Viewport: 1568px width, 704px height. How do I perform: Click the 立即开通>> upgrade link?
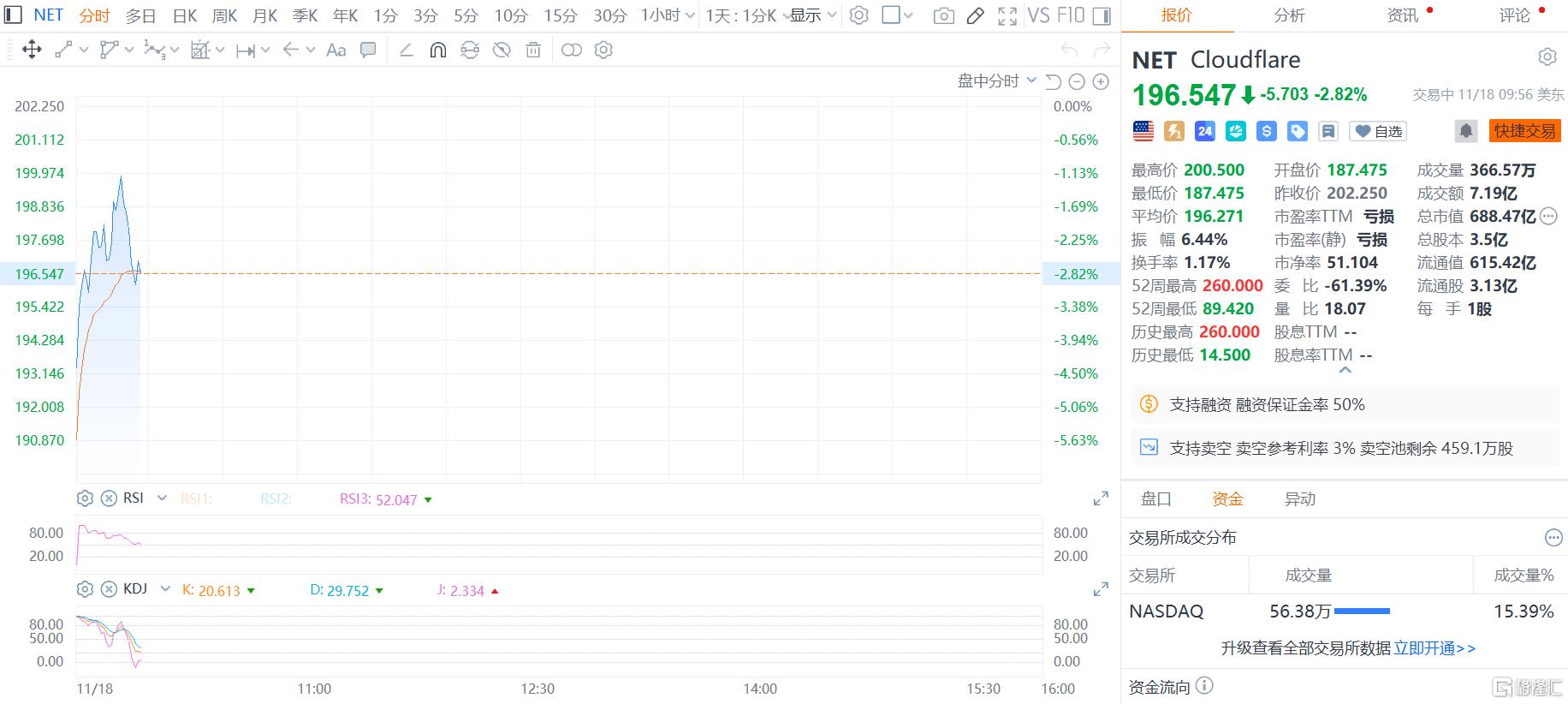click(1434, 648)
